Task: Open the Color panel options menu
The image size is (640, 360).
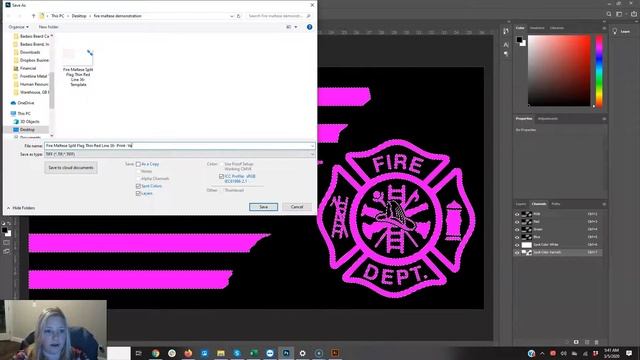Action: coord(604,28)
